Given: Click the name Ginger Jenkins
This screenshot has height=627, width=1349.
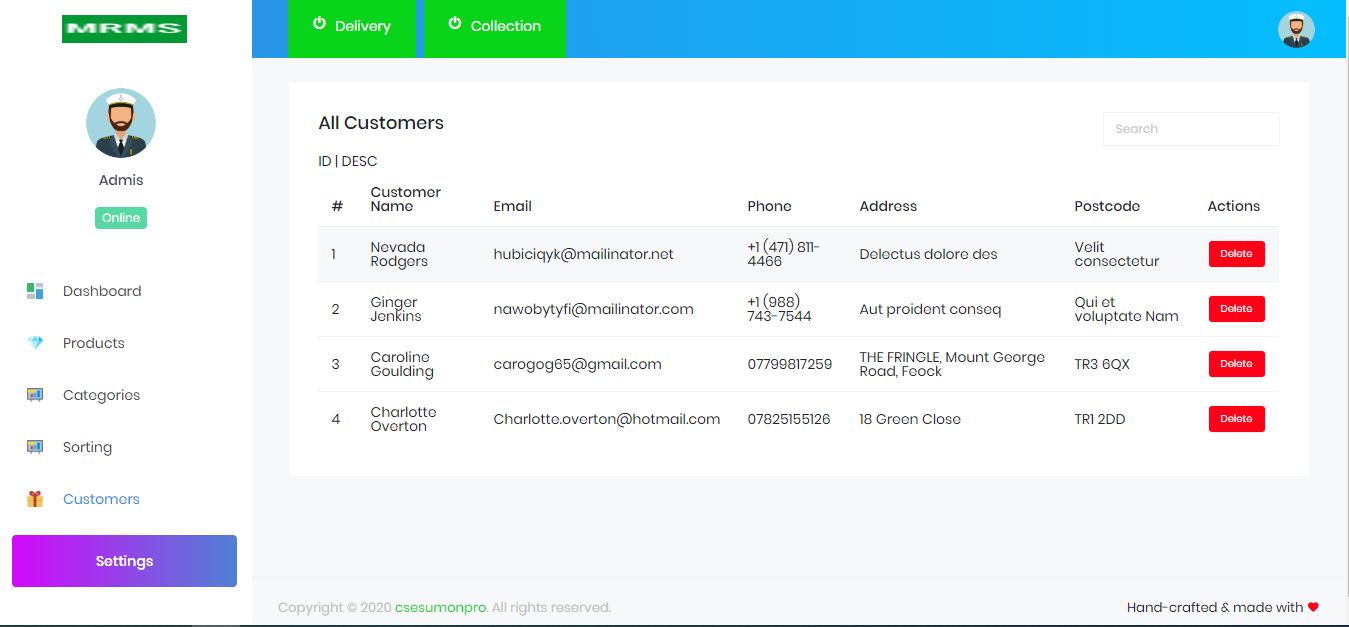Looking at the screenshot, I should click(396, 309).
